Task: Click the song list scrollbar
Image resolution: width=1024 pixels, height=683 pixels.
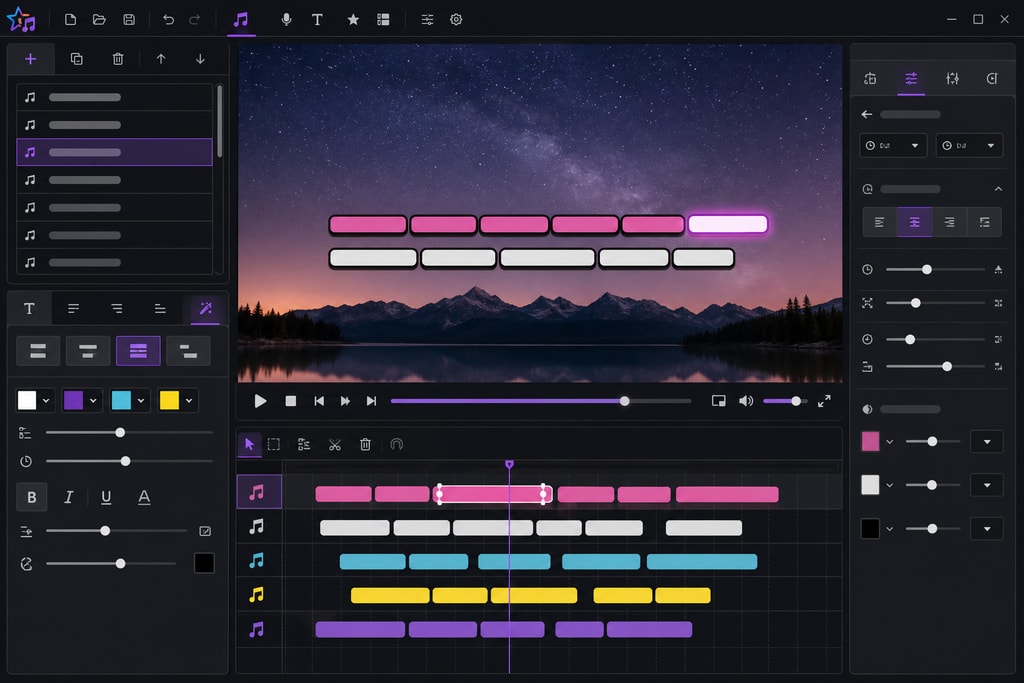Action: [x=219, y=121]
